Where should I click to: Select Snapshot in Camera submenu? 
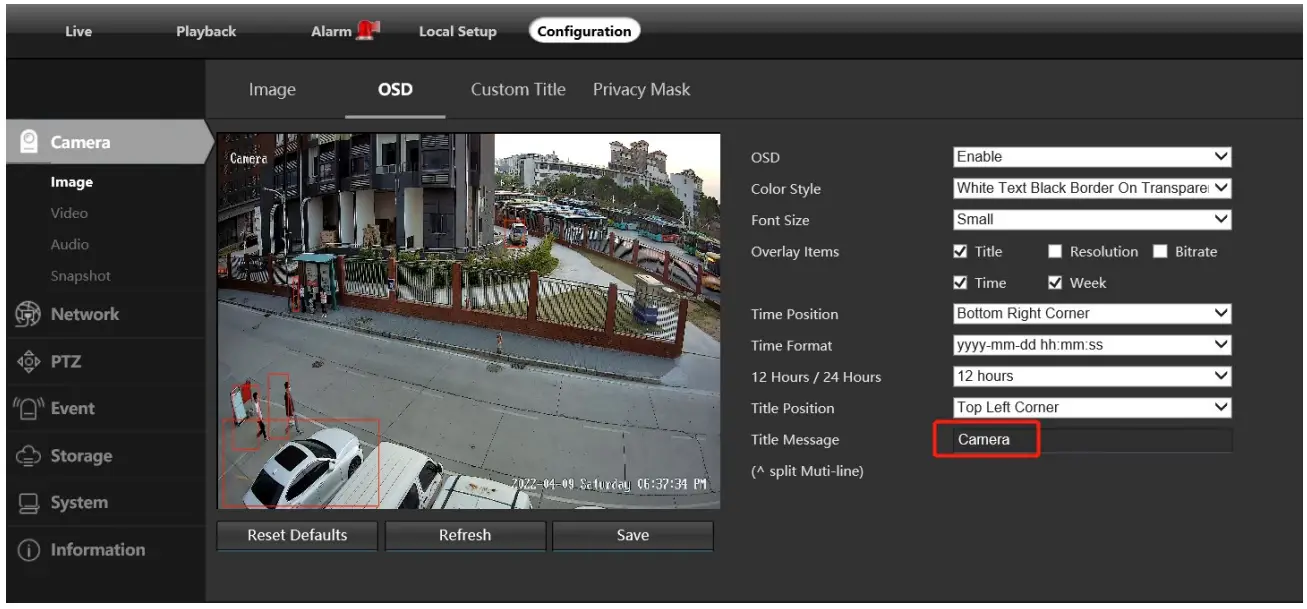(x=80, y=276)
